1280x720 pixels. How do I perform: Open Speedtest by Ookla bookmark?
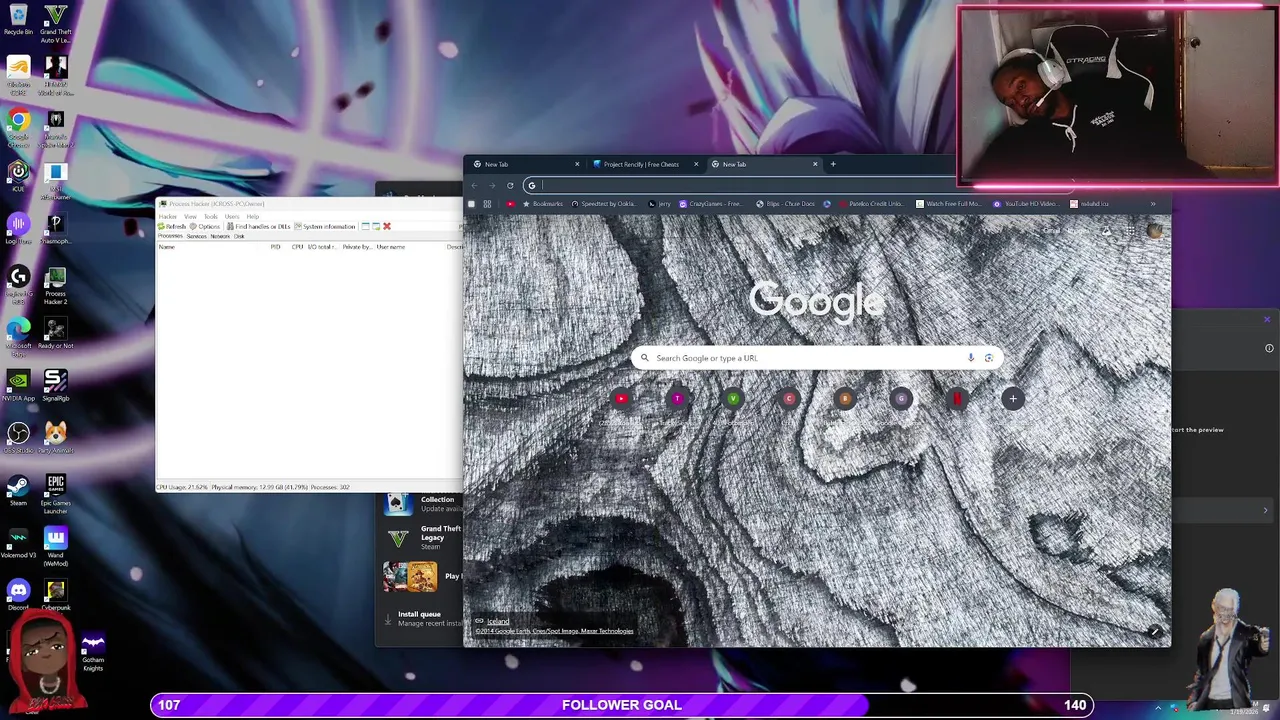click(x=603, y=204)
